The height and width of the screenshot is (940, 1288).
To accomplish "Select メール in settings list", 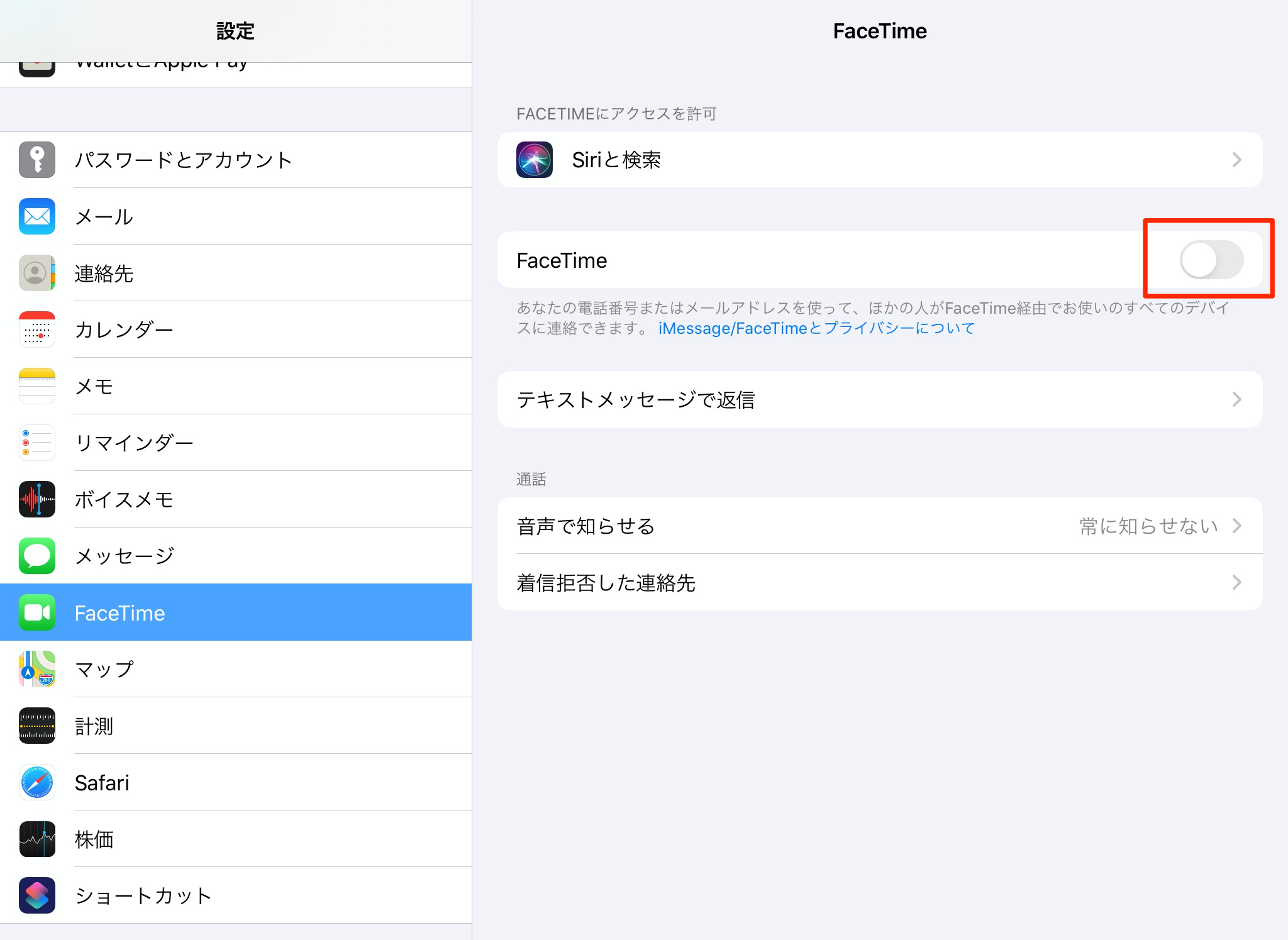I will [236, 216].
